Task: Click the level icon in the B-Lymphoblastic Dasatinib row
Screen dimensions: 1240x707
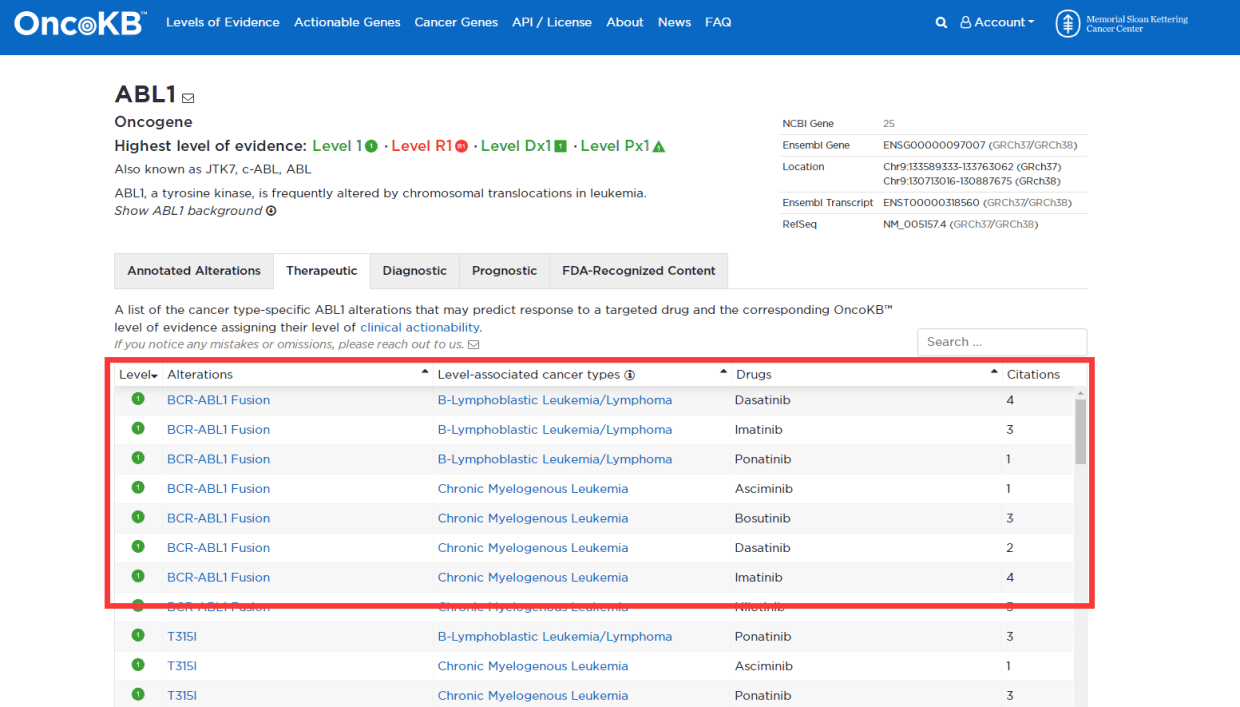Action: click(138, 399)
